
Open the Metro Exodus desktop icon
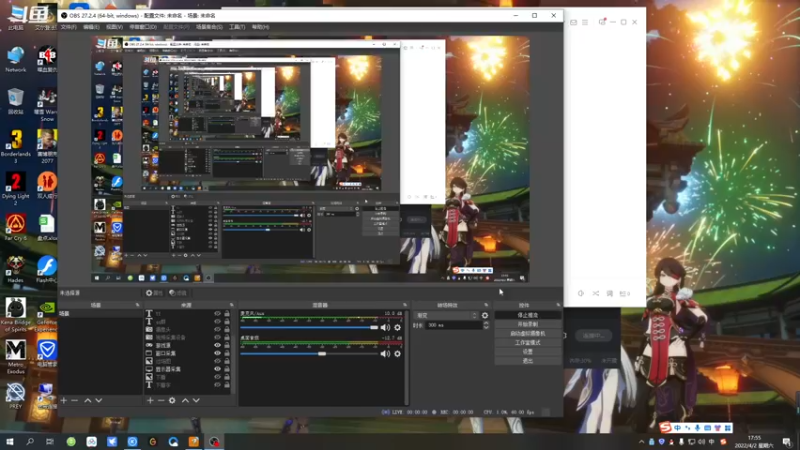pyautogui.click(x=16, y=357)
